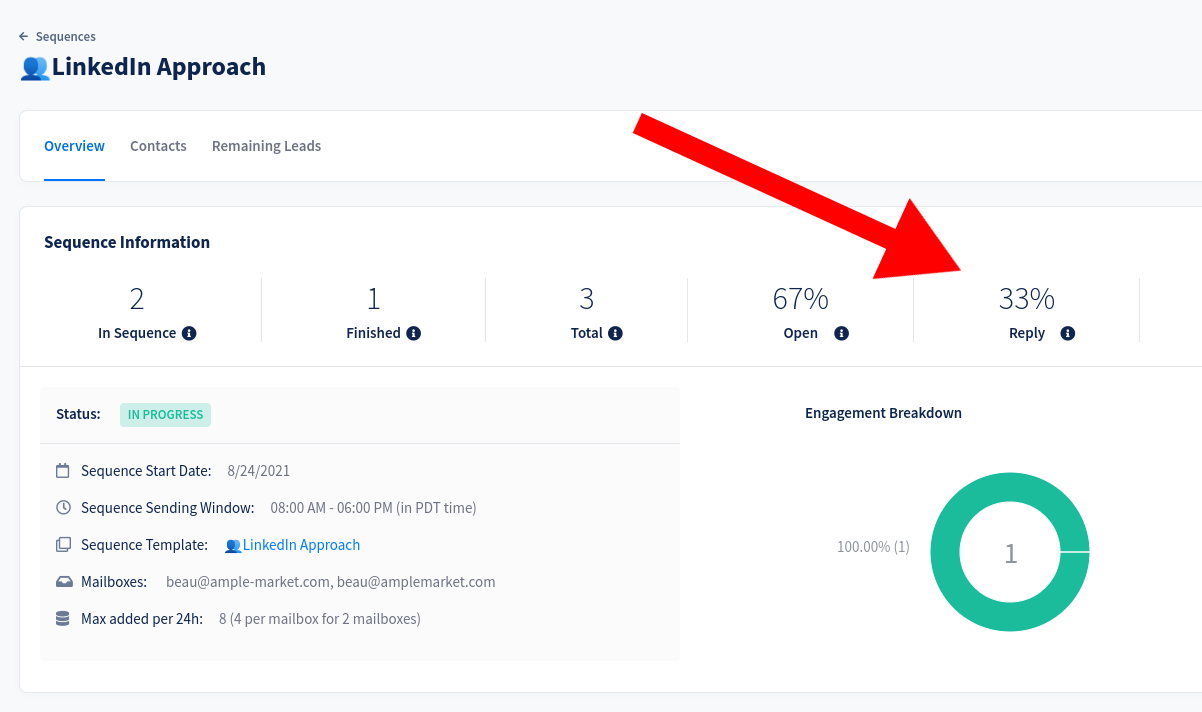Click the start date 8/24/2021
Image resolution: width=1202 pixels, height=712 pixels.
(259, 470)
